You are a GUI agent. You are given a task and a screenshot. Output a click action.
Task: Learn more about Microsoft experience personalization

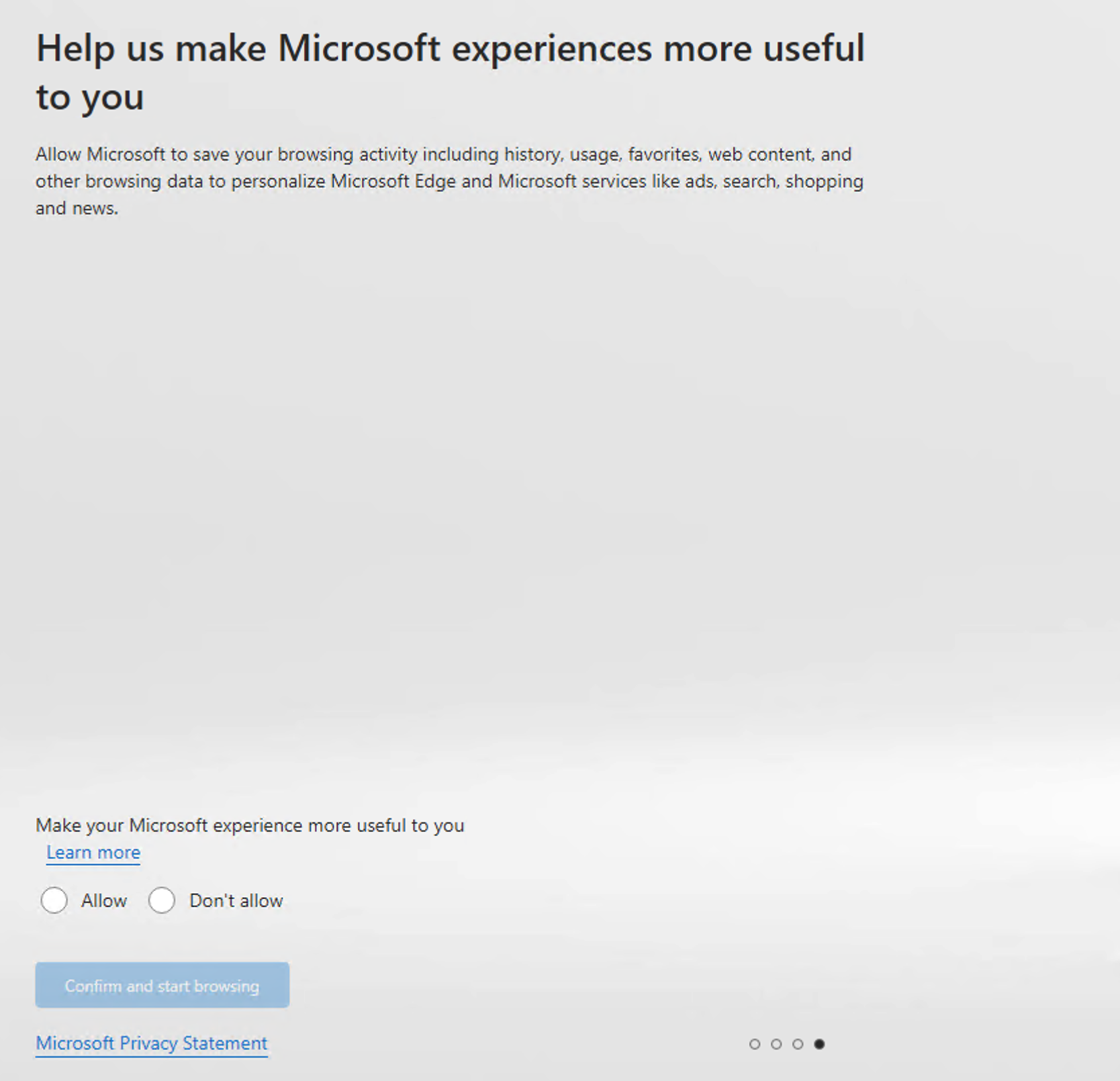93,852
